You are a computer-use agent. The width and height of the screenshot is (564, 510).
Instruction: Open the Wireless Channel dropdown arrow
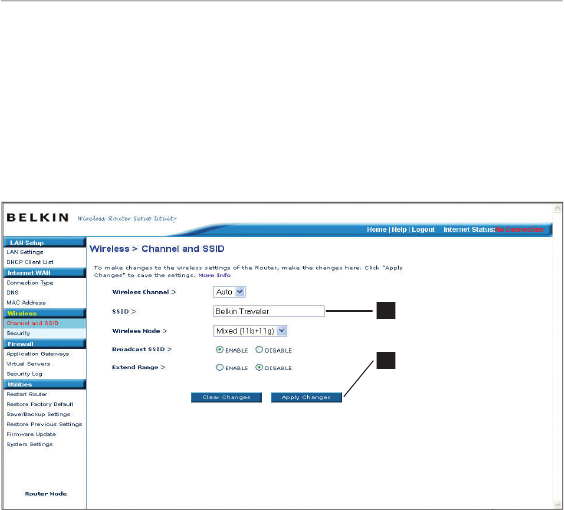coord(240,292)
